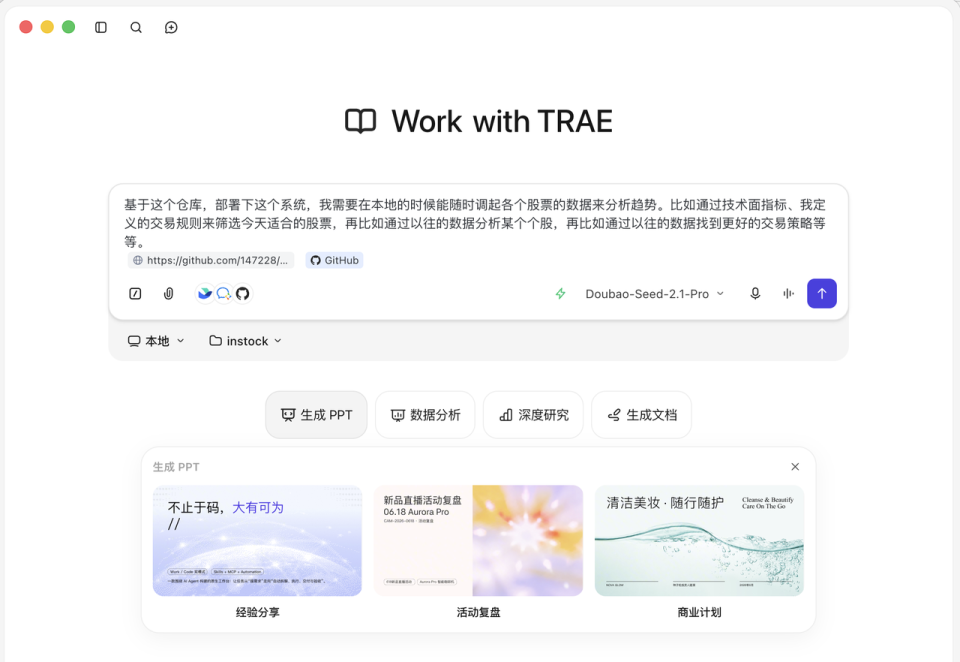Click the green fullscreen window button

click(x=69, y=27)
